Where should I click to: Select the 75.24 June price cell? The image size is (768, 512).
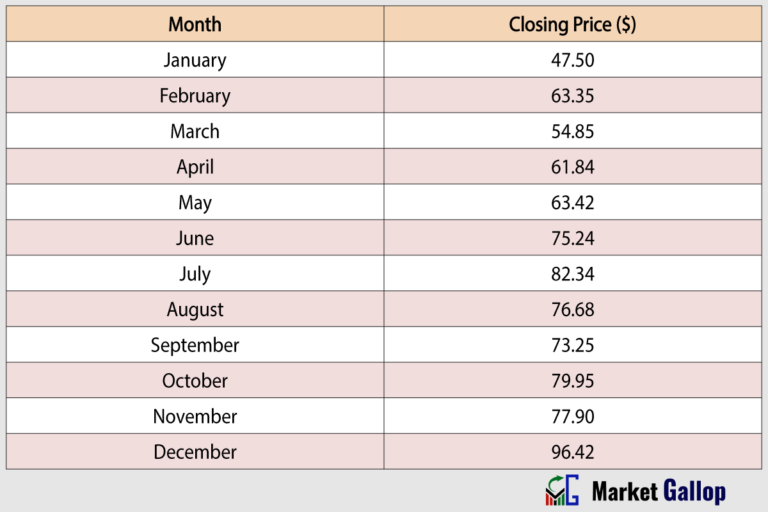tap(572, 238)
